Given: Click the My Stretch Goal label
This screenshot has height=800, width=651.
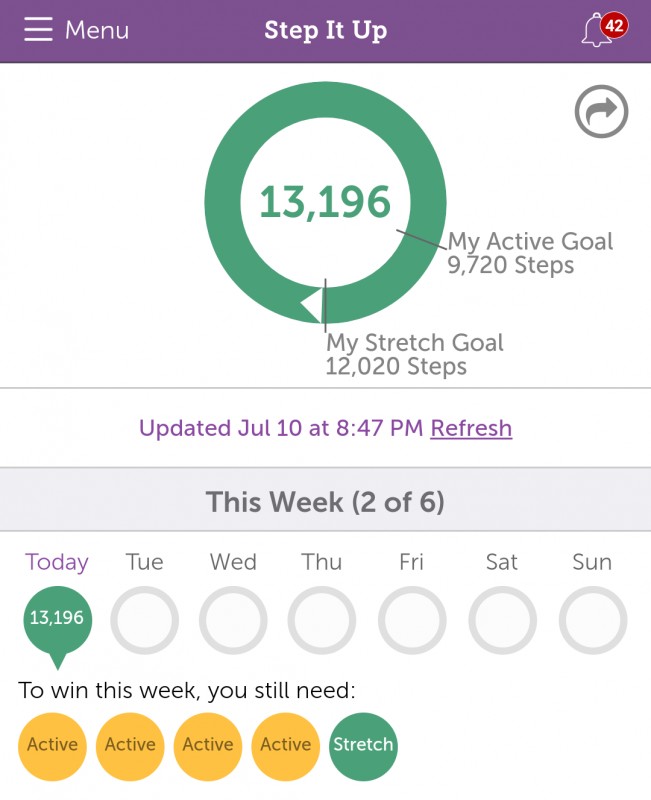Looking at the screenshot, I should click(414, 343).
